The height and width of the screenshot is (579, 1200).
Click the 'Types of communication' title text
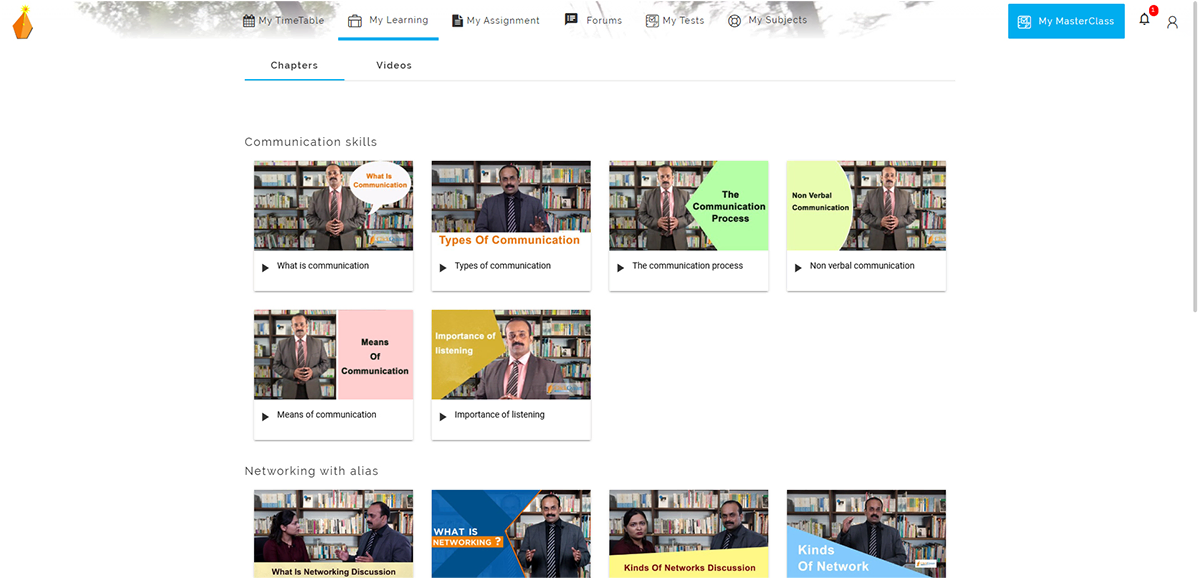point(503,266)
